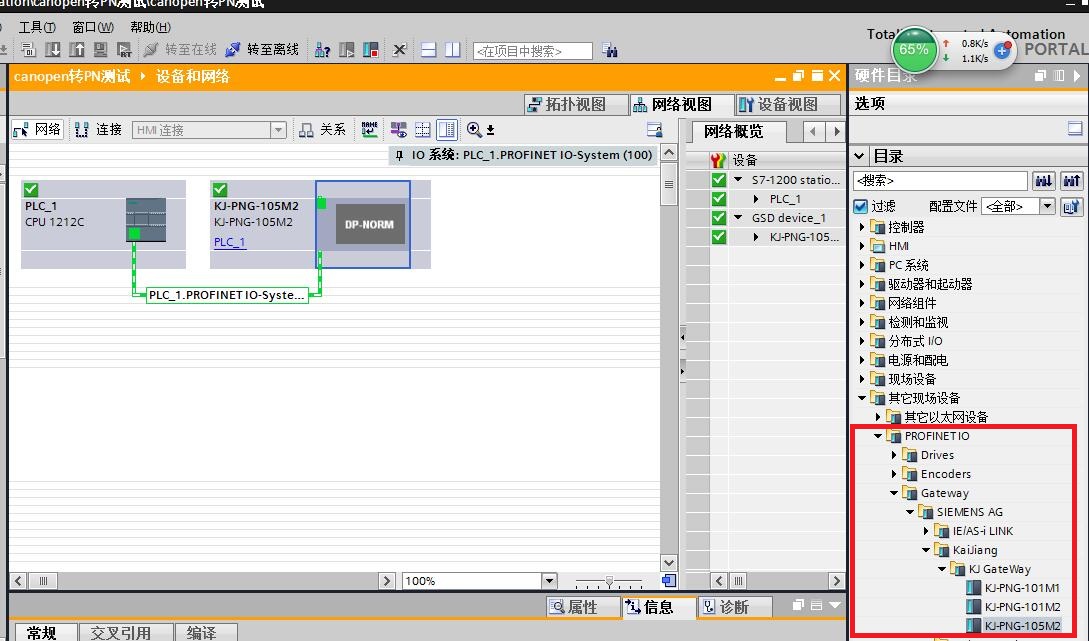Switch to the 设备视图 tab
This screenshot has width=1089, height=641.
778,104
